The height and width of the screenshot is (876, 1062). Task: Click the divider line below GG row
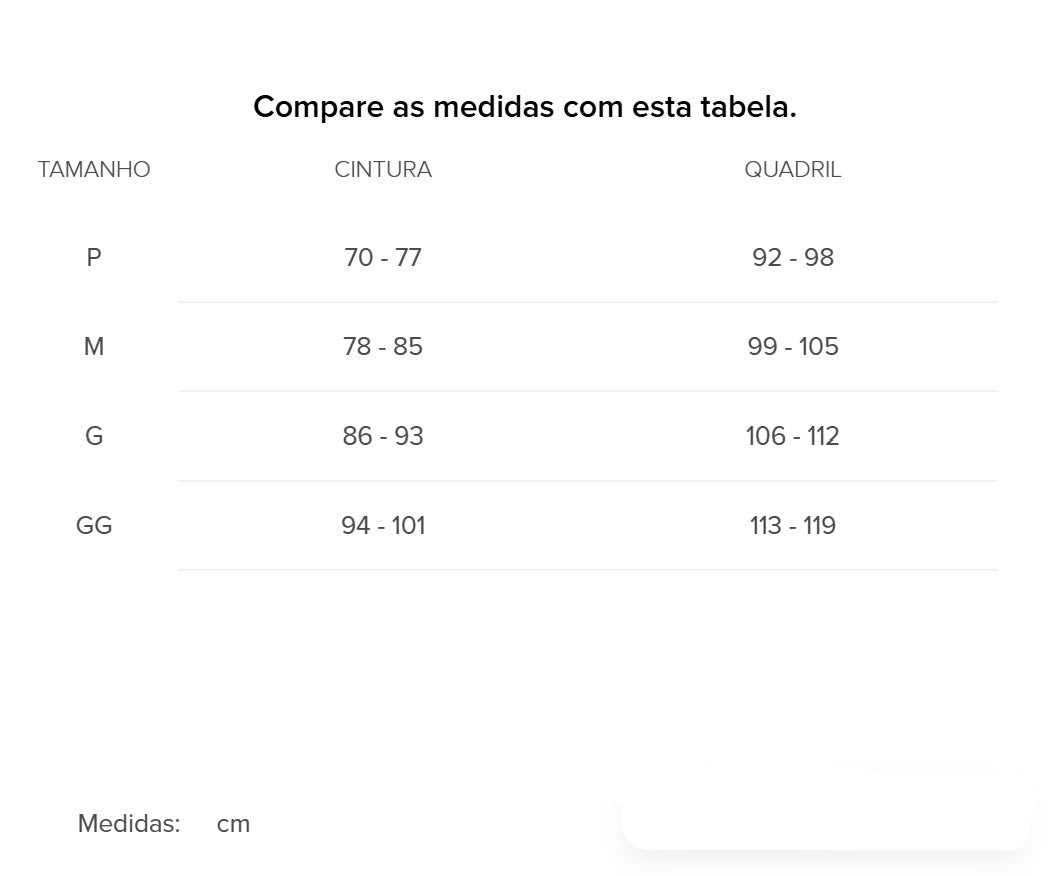point(588,570)
